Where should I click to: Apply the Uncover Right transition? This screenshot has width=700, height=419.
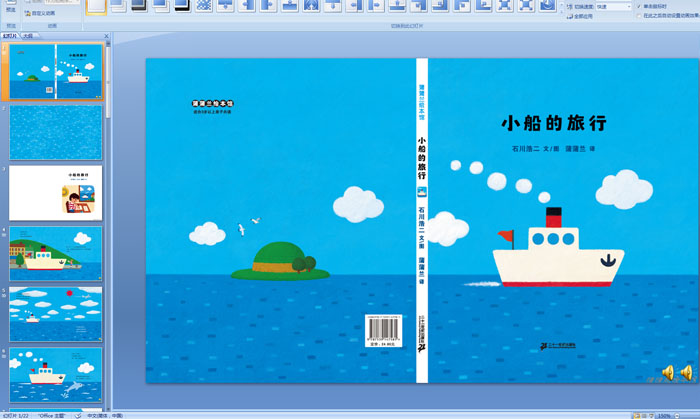click(375, 5)
